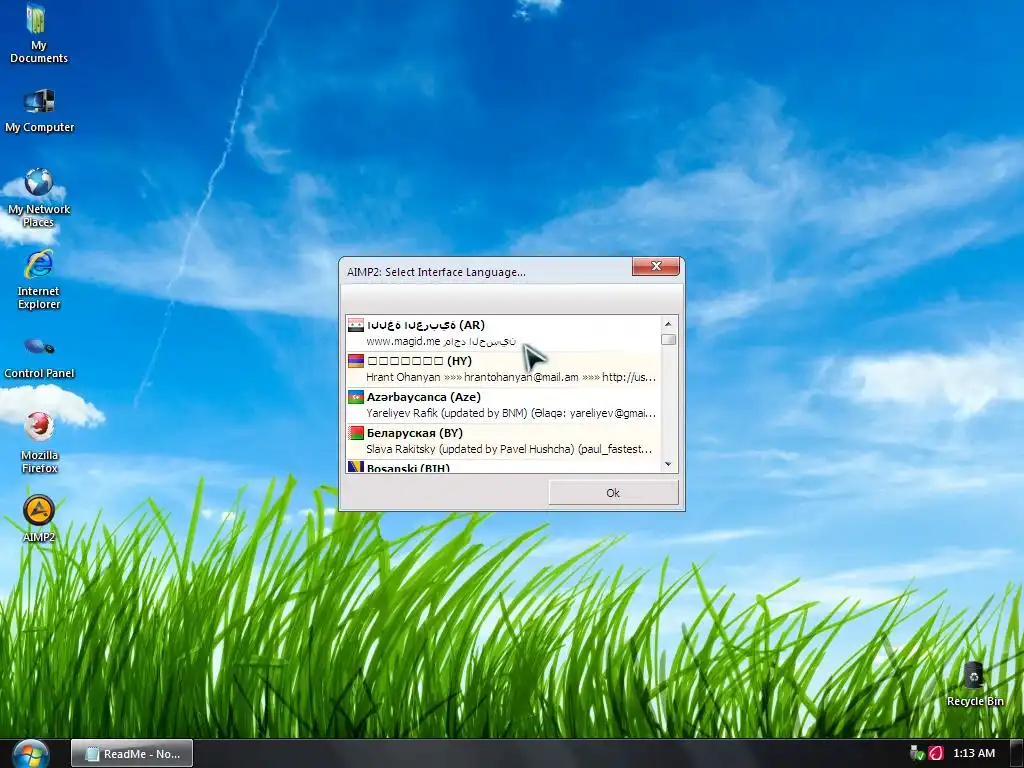Click the safely remove hardware tray icon

(x=917, y=753)
